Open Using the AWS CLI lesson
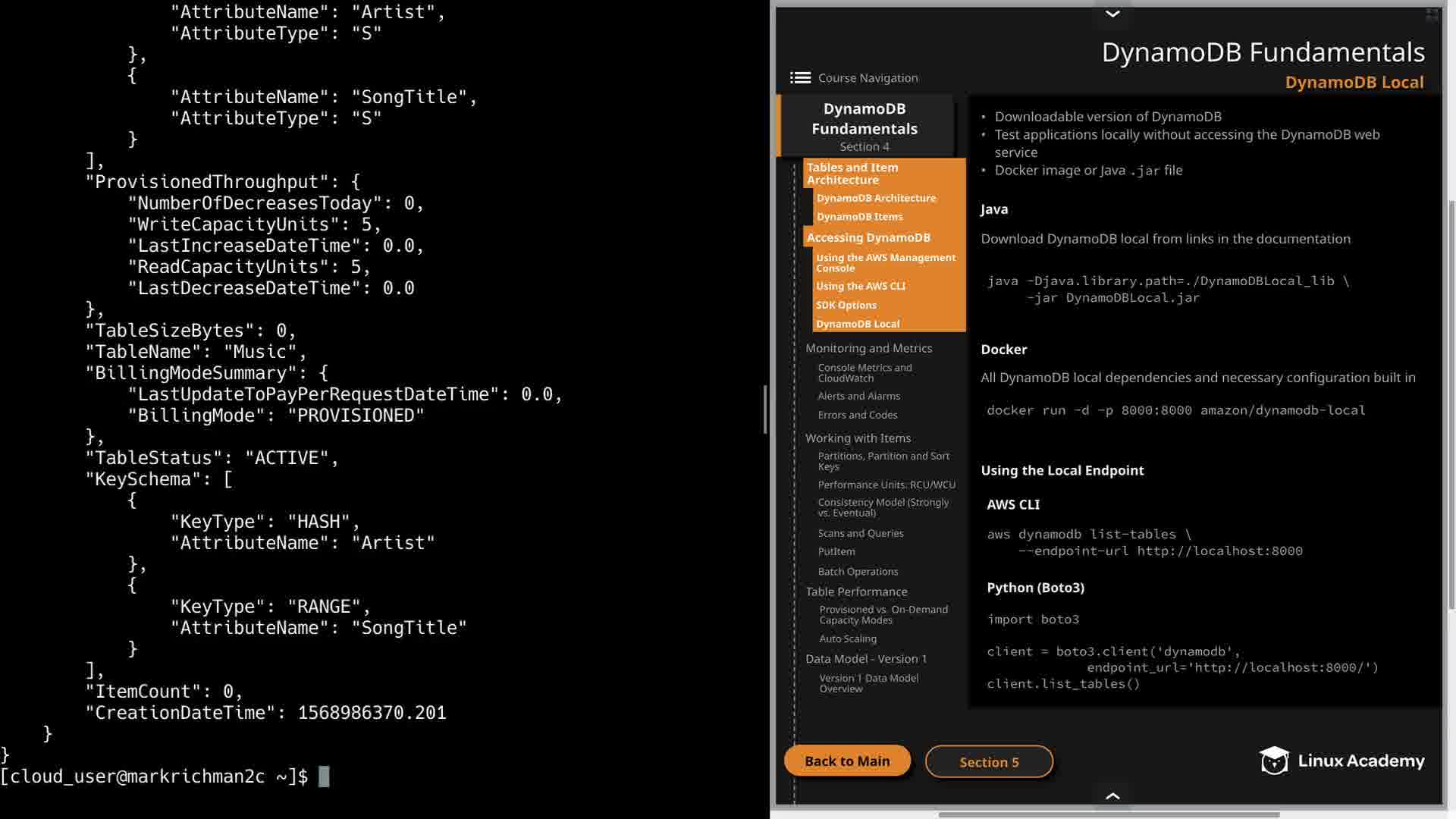 point(861,287)
